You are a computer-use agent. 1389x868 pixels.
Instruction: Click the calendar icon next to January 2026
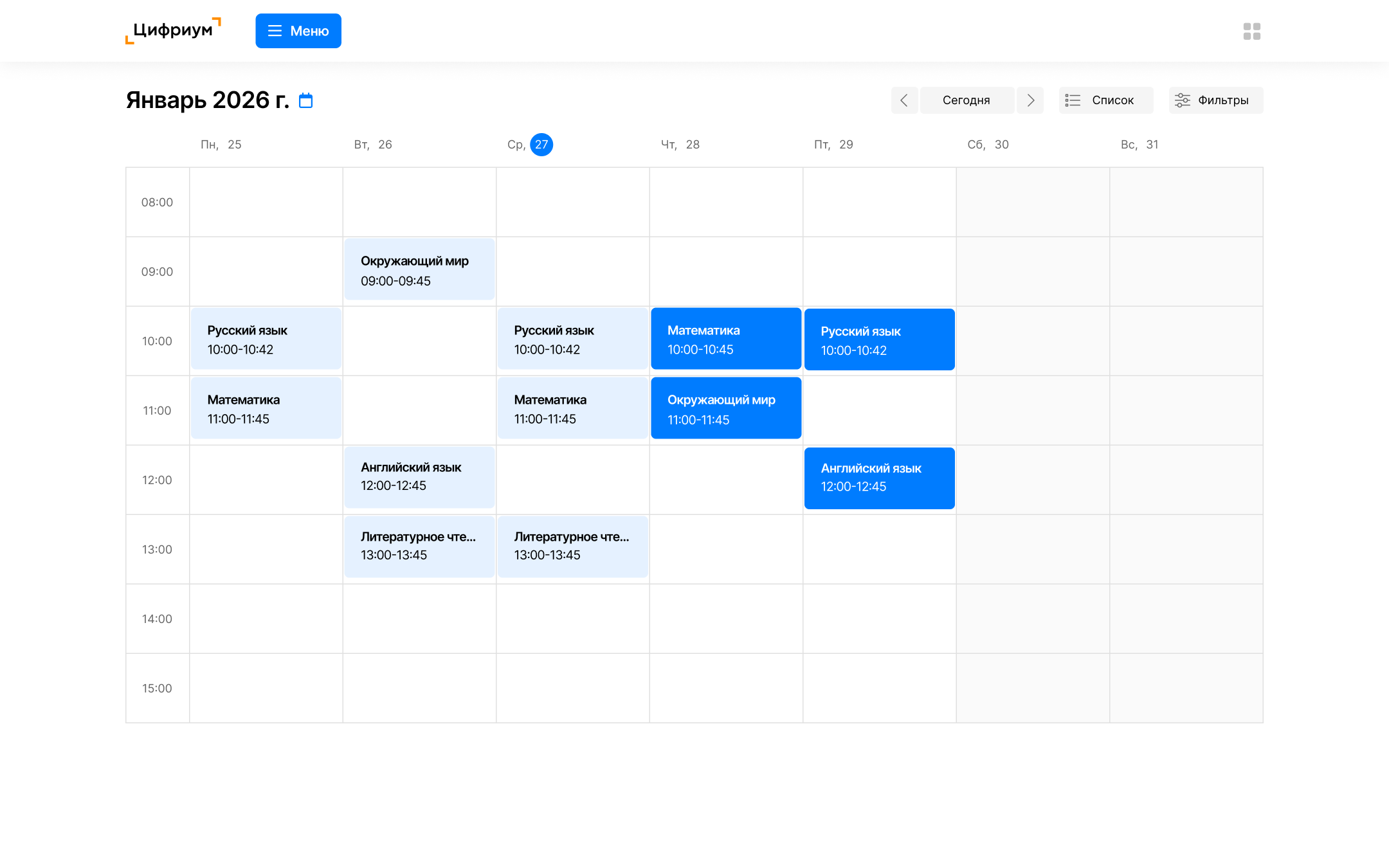tap(306, 100)
